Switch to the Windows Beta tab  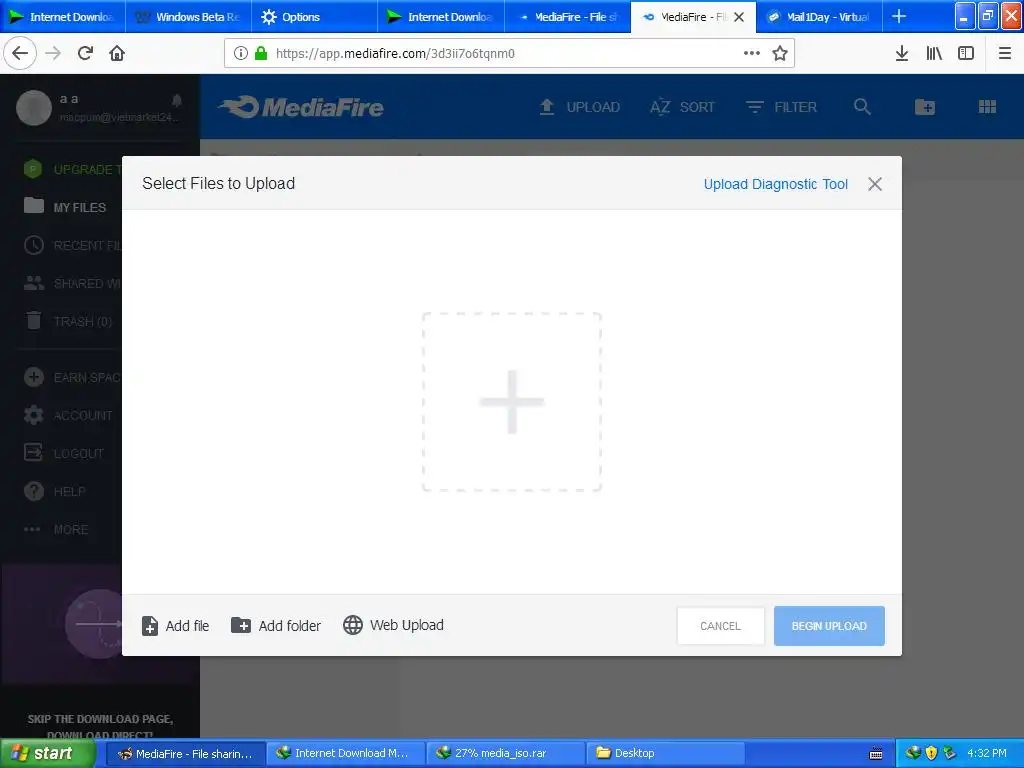[189, 17]
